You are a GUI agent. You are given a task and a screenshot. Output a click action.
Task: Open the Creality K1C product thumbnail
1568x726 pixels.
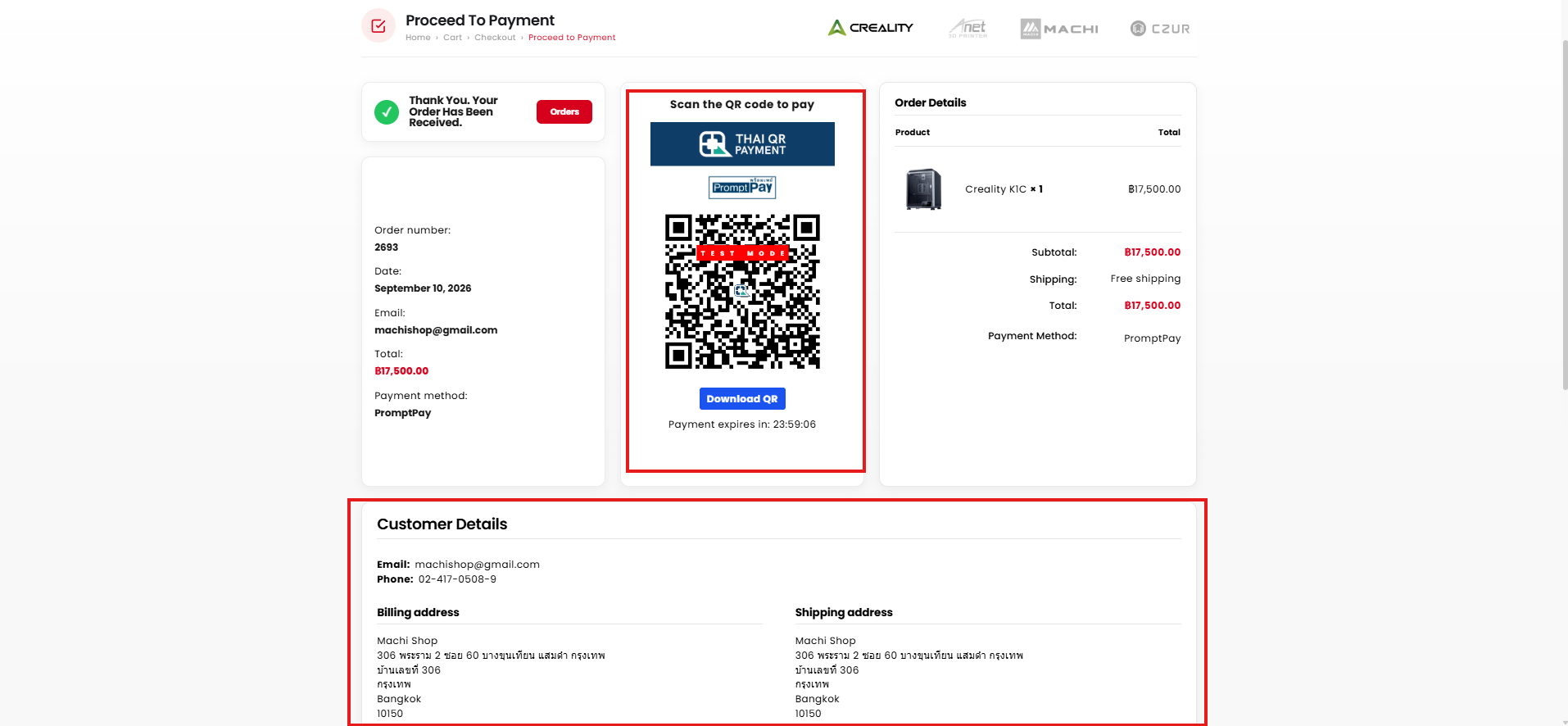(923, 189)
